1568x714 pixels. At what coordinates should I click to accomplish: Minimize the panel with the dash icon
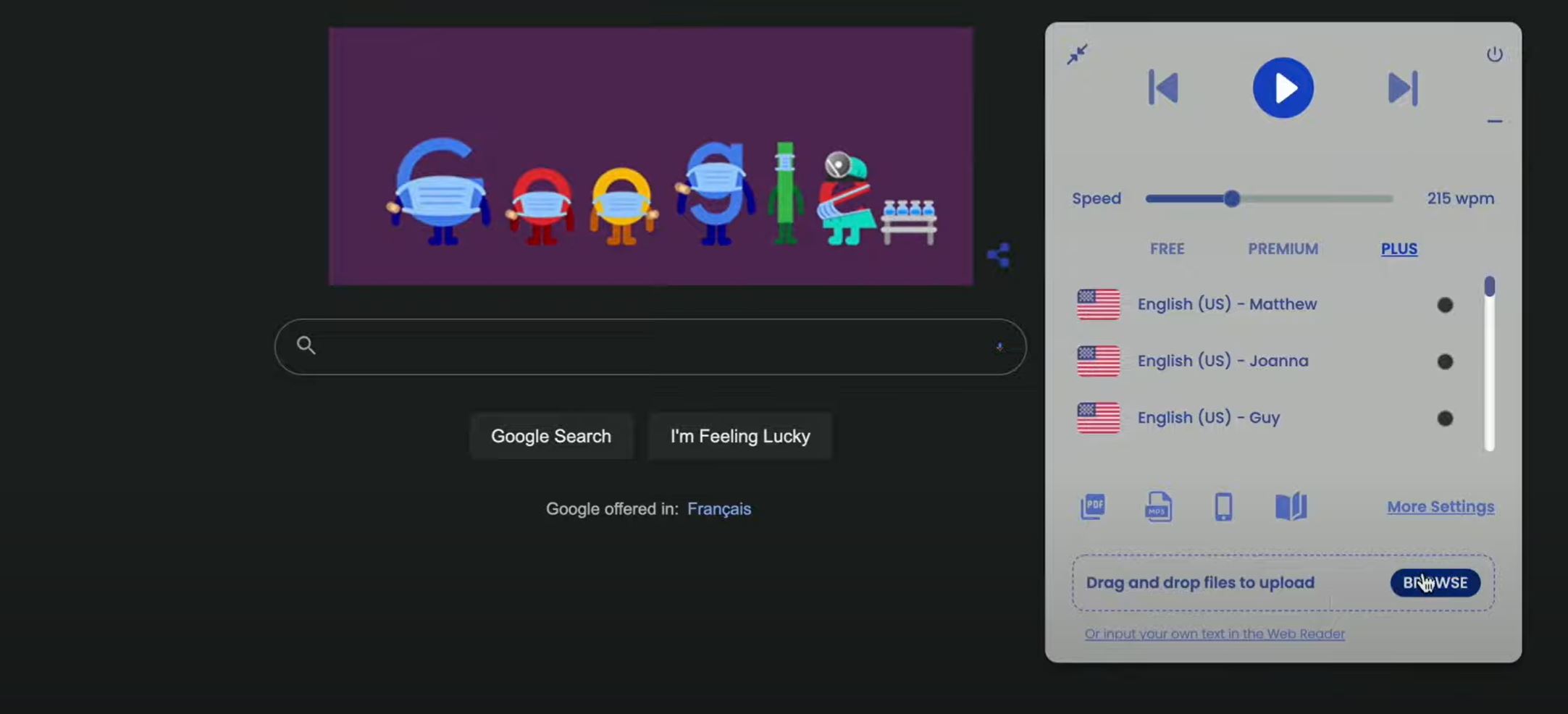1494,122
